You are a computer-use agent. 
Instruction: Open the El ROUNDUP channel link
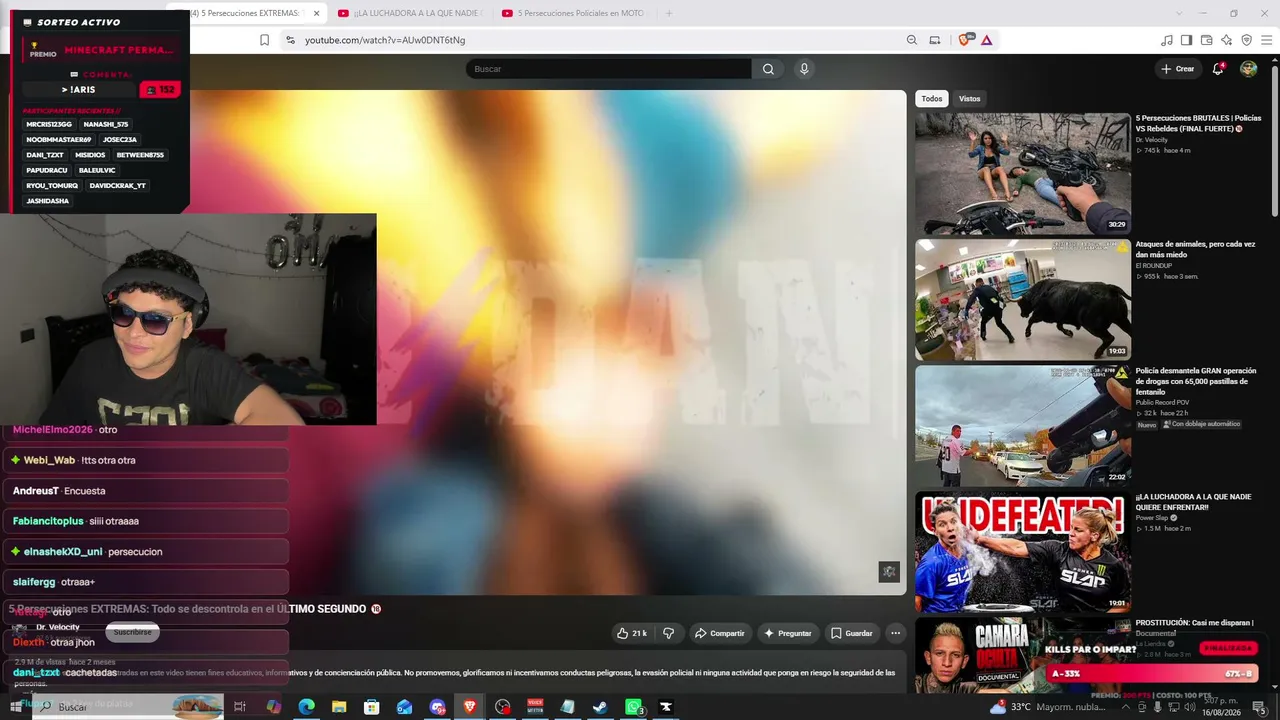pyautogui.click(x=1152, y=265)
